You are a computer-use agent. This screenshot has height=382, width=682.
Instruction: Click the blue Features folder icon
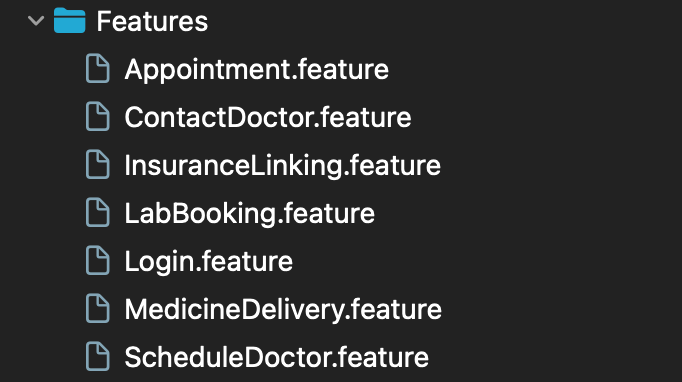pos(70,20)
